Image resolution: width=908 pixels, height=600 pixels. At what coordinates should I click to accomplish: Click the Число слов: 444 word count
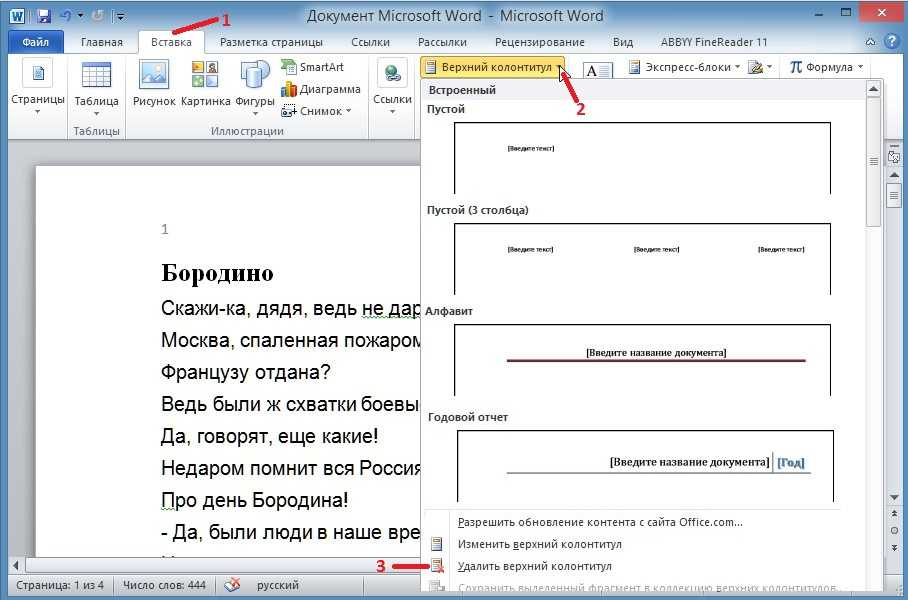click(164, 585)
